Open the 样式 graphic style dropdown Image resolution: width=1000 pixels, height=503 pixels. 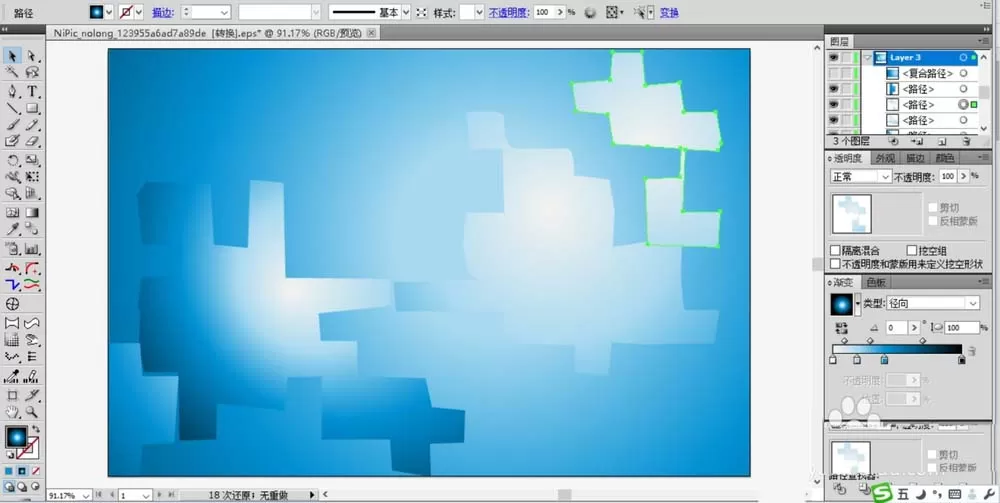tap(480, 12)
